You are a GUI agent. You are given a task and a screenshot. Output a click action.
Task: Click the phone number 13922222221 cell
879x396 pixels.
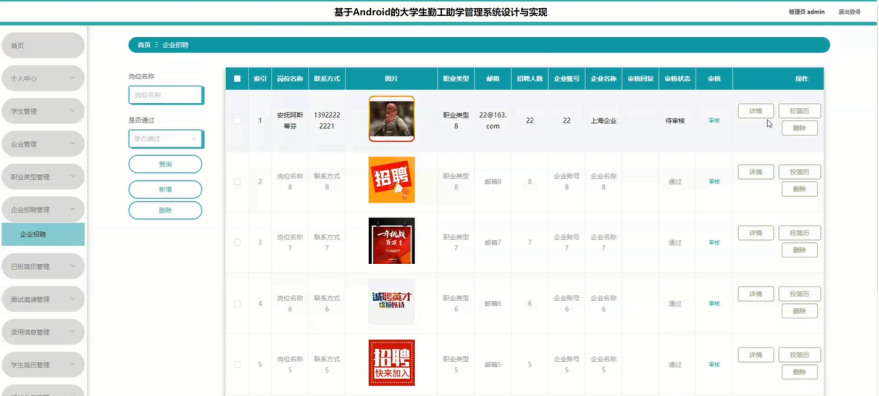click(x=327, y=120)
